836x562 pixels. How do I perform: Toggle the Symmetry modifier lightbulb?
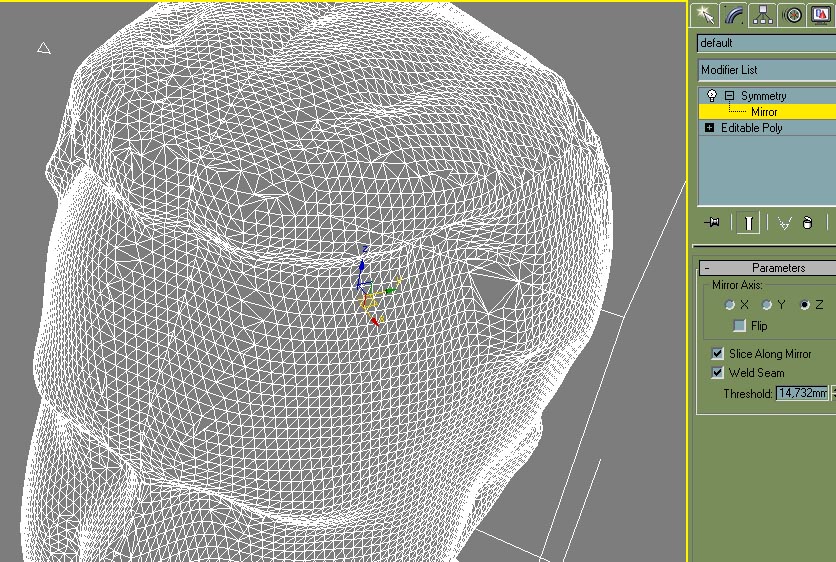(x=712, y=95)
